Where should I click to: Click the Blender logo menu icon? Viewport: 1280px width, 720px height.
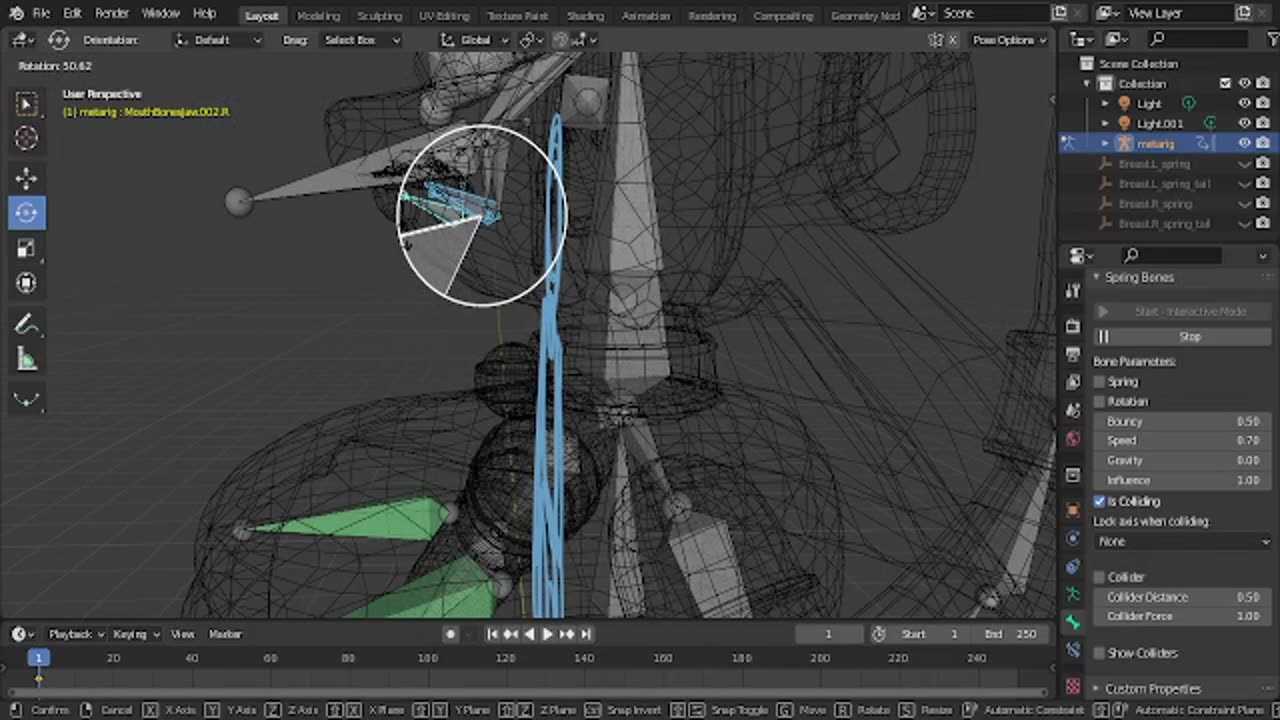tap(15, 14)
